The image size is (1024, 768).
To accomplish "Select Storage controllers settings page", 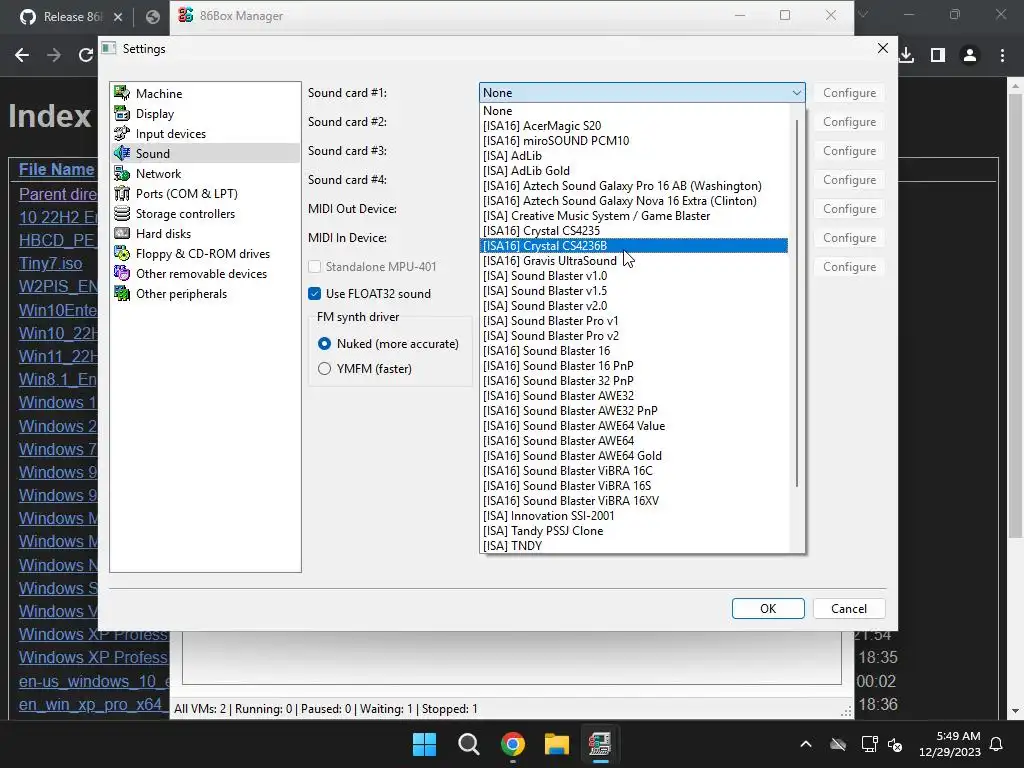I will pyautogui.click(x=185, y=214).
